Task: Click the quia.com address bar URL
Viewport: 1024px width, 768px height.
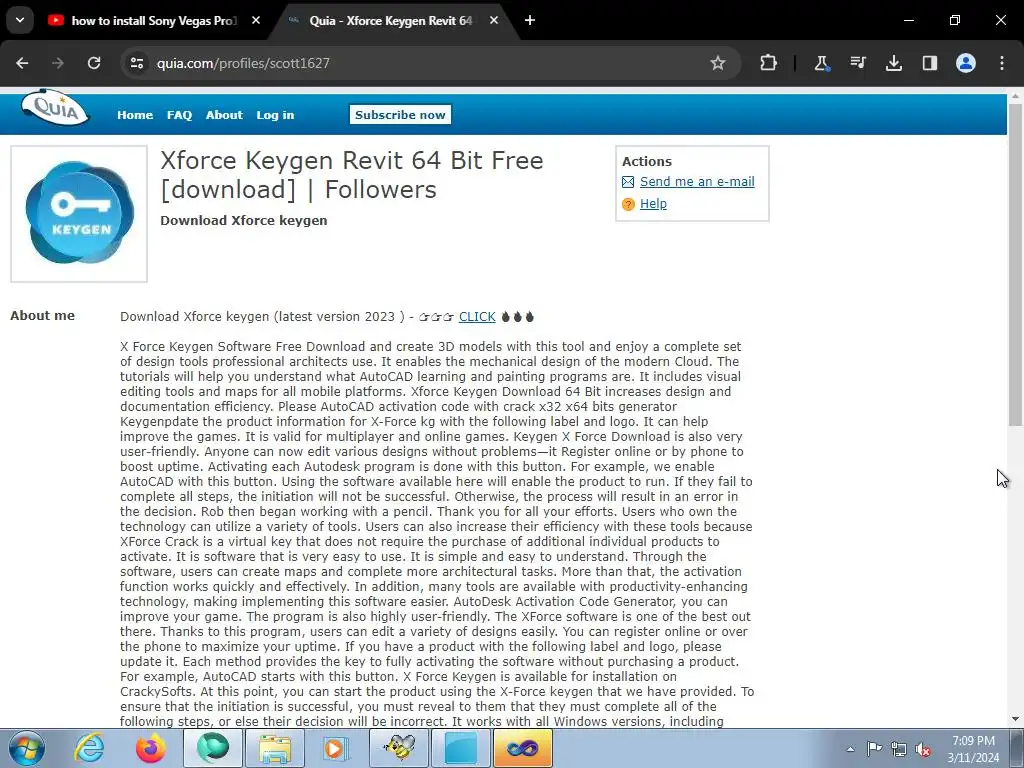Action: [x=243, y=63]
